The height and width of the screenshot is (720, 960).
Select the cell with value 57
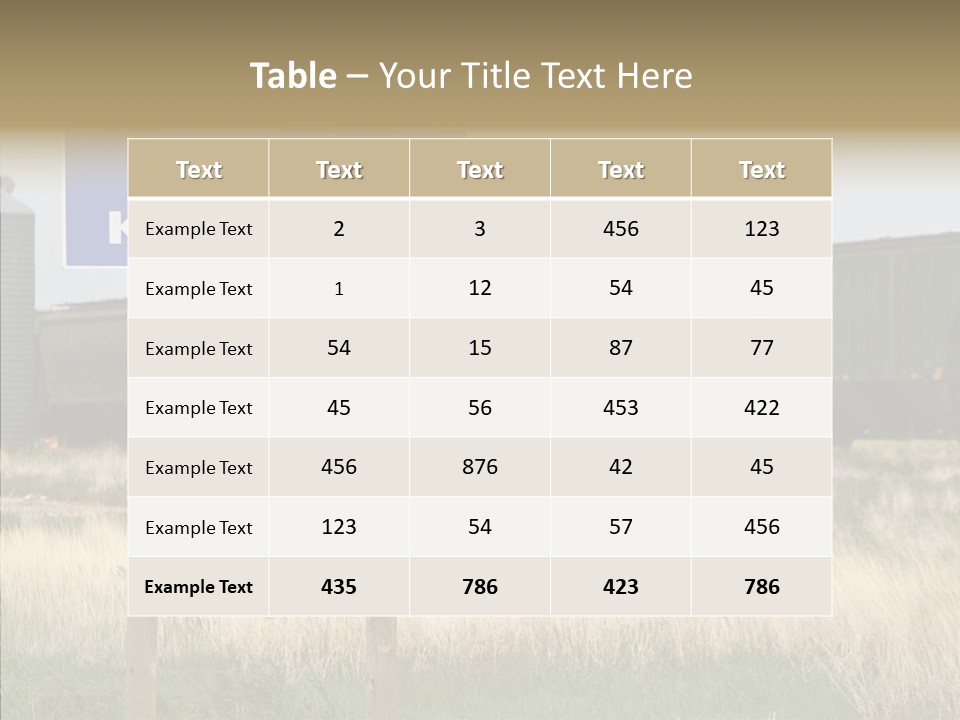[621, 527]
